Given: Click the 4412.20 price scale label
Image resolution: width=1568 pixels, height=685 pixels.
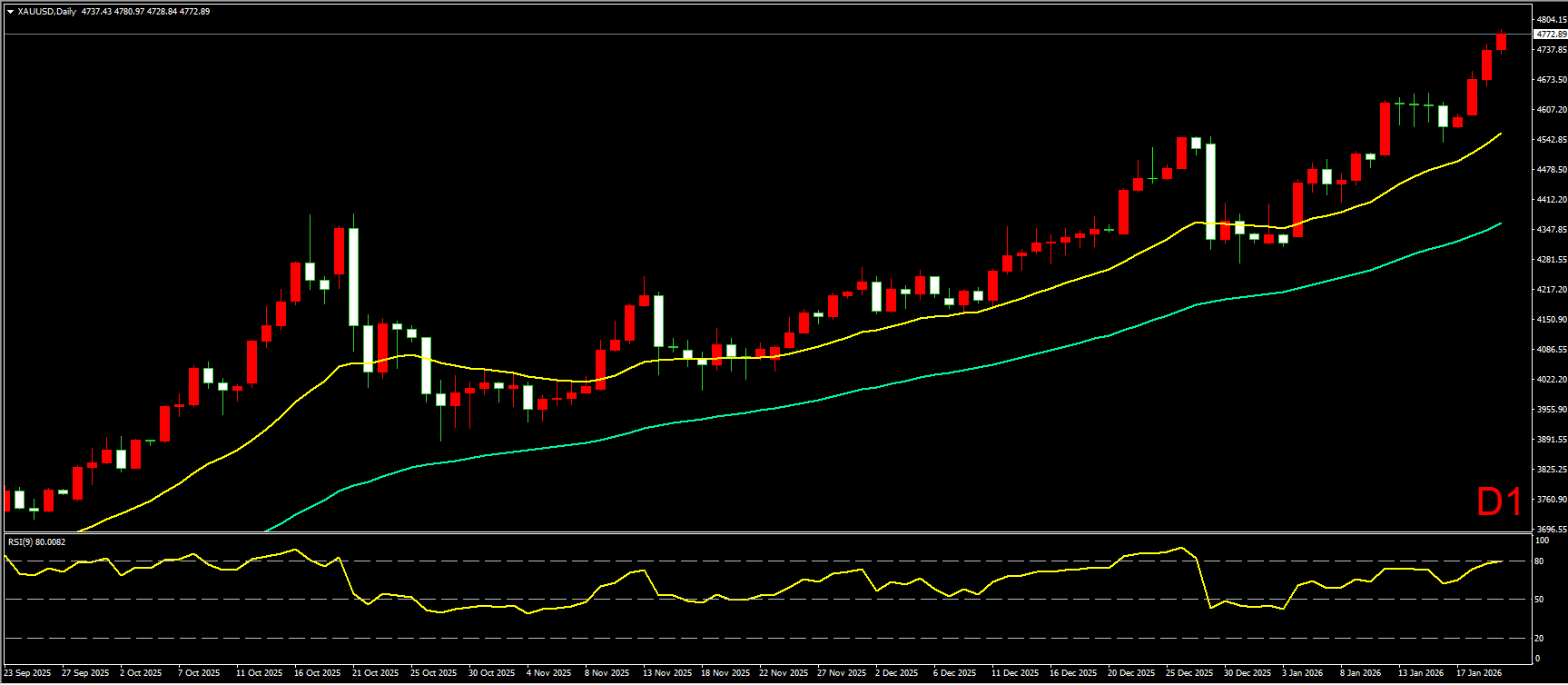Looking at the screenshot, I should (x=1551, y=200).
